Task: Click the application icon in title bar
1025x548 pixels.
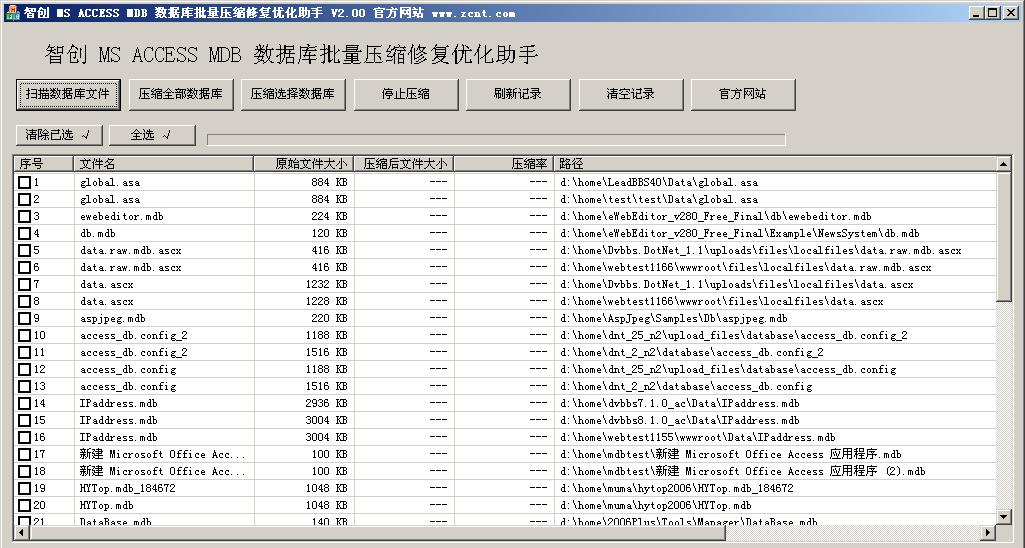Action: [x=12, y=12]
